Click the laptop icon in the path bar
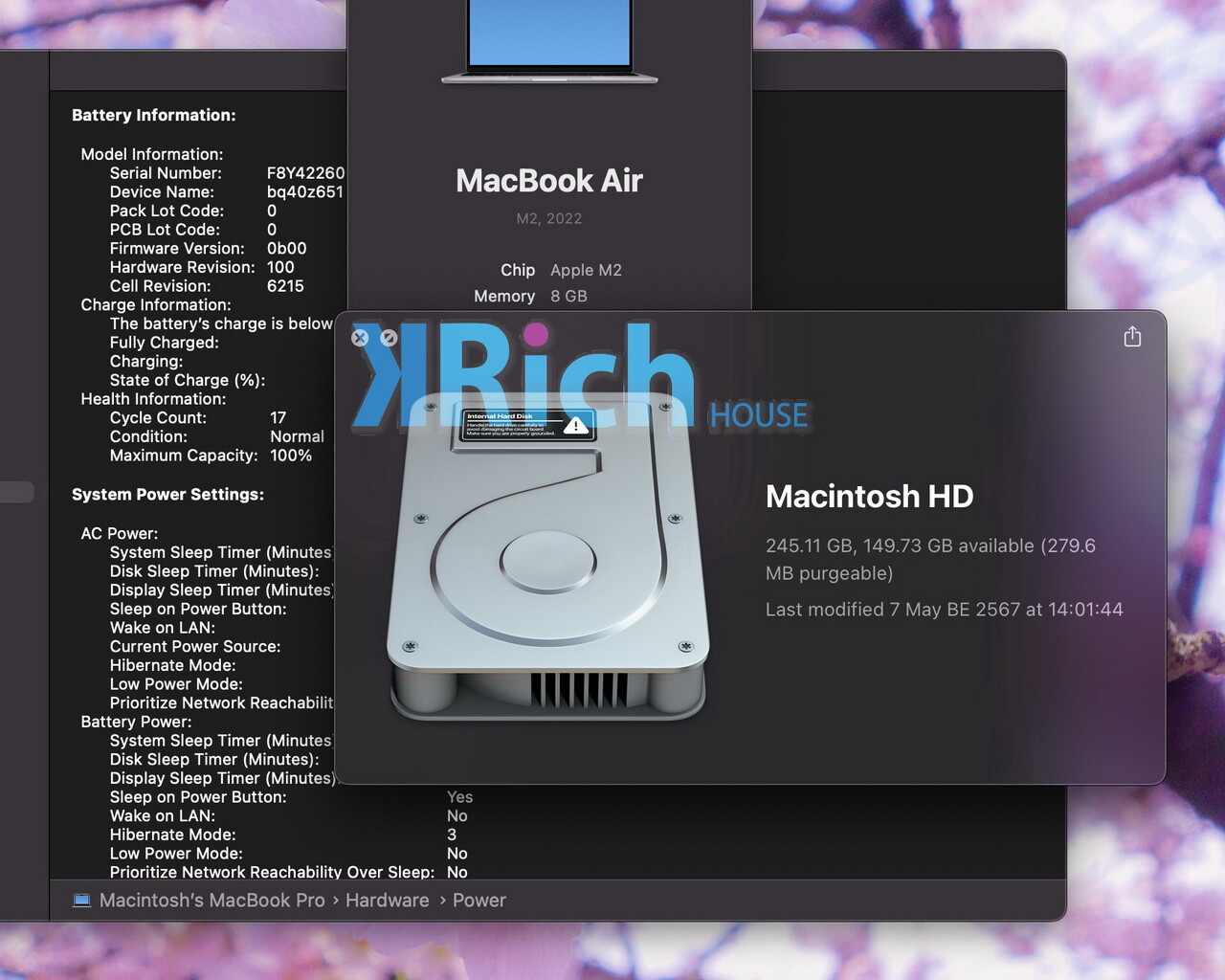 click(82, 901)
